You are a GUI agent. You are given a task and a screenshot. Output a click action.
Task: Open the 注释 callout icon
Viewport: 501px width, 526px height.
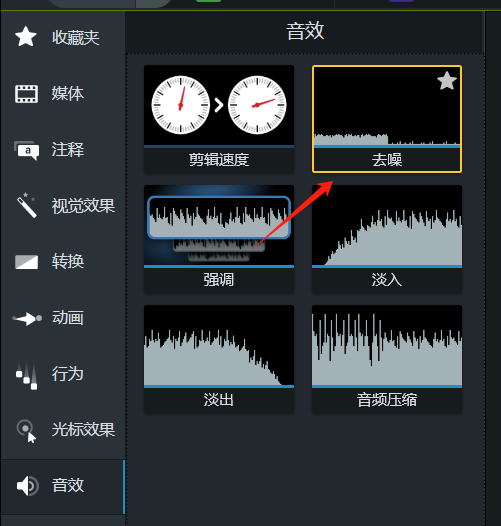tap(27, 150)
